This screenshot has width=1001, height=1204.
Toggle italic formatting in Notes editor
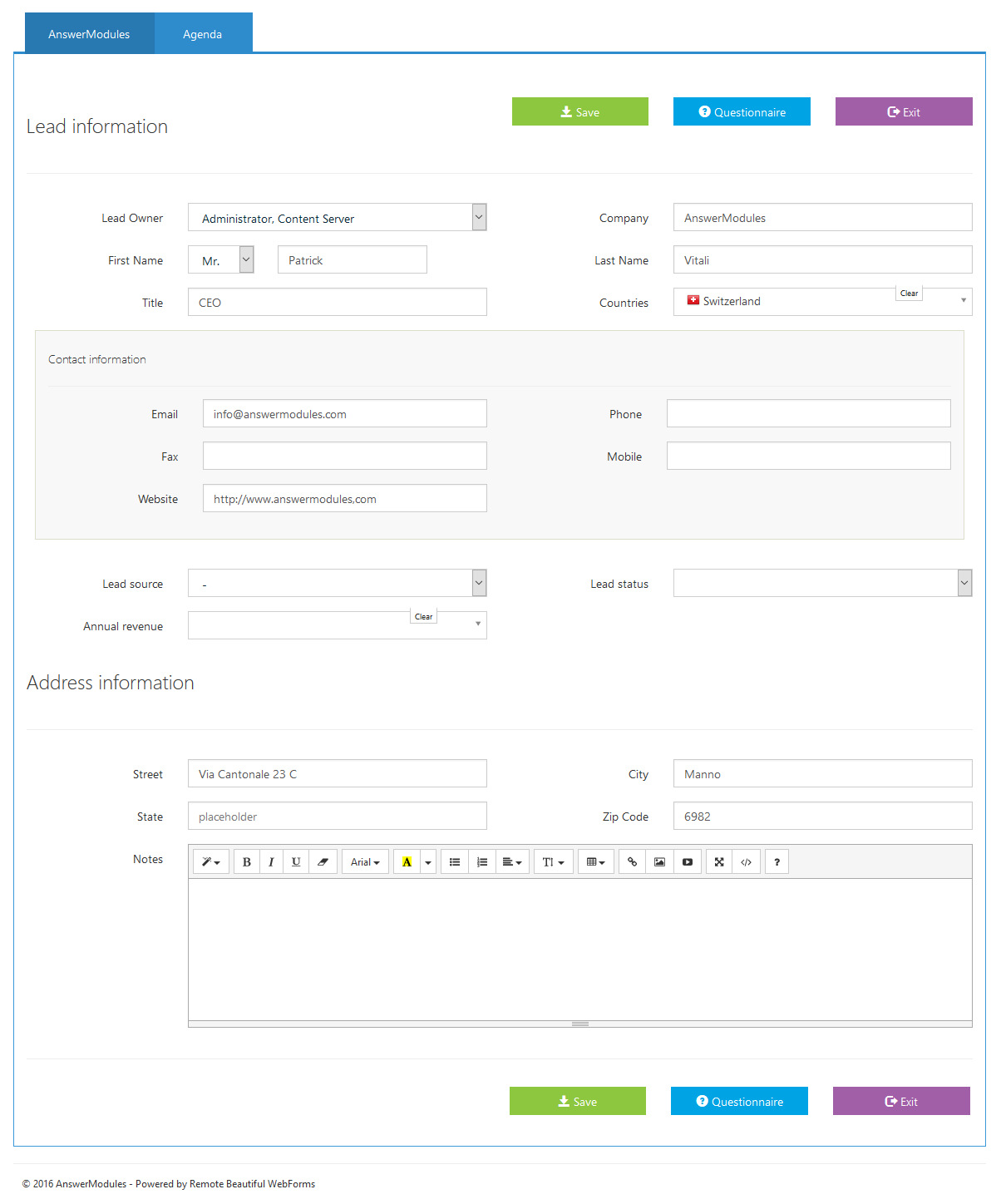[271, 862]
